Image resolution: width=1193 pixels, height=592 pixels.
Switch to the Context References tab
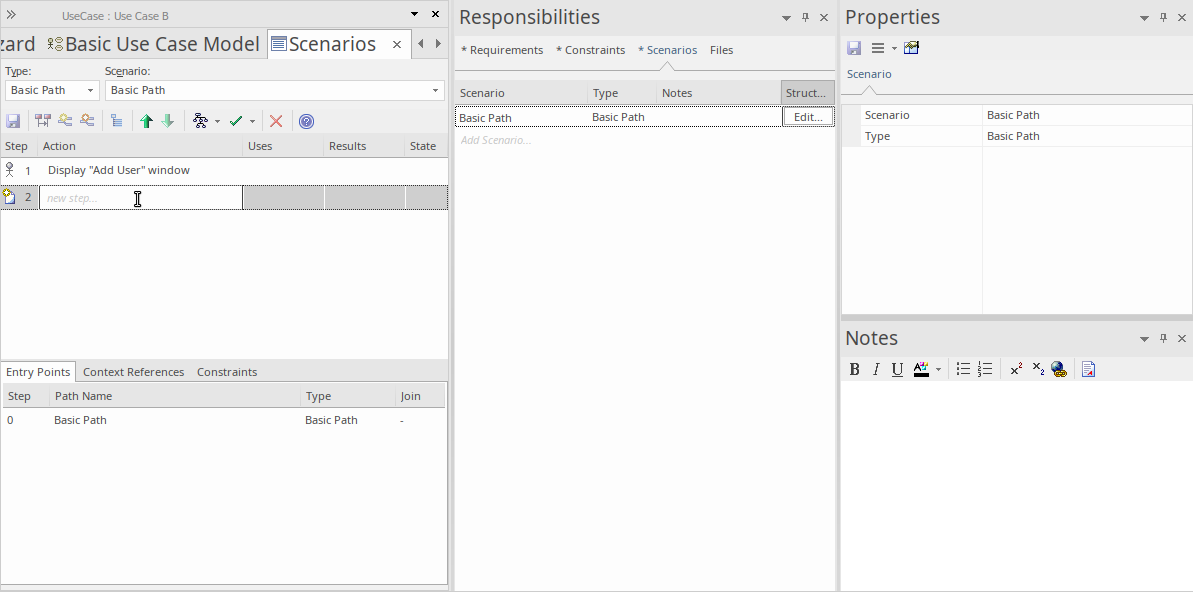pos(133,372)
